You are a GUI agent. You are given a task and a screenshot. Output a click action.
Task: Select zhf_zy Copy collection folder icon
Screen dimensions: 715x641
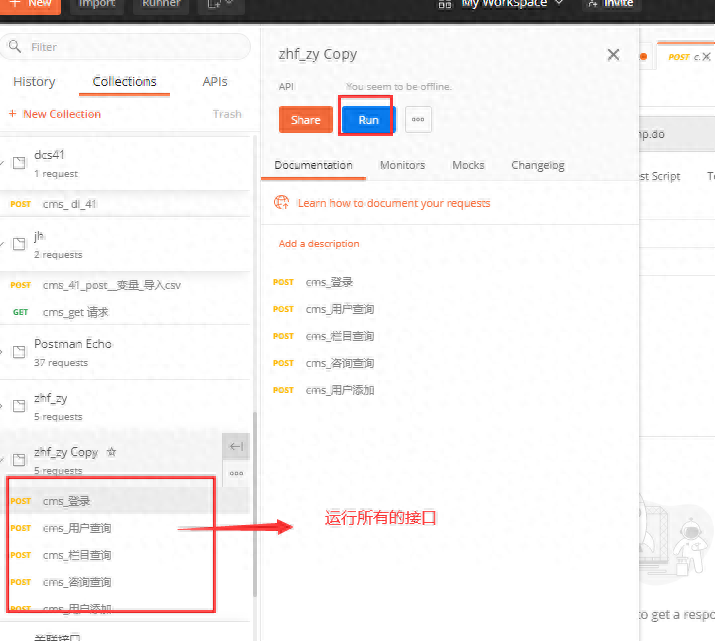tap(19, 460)
